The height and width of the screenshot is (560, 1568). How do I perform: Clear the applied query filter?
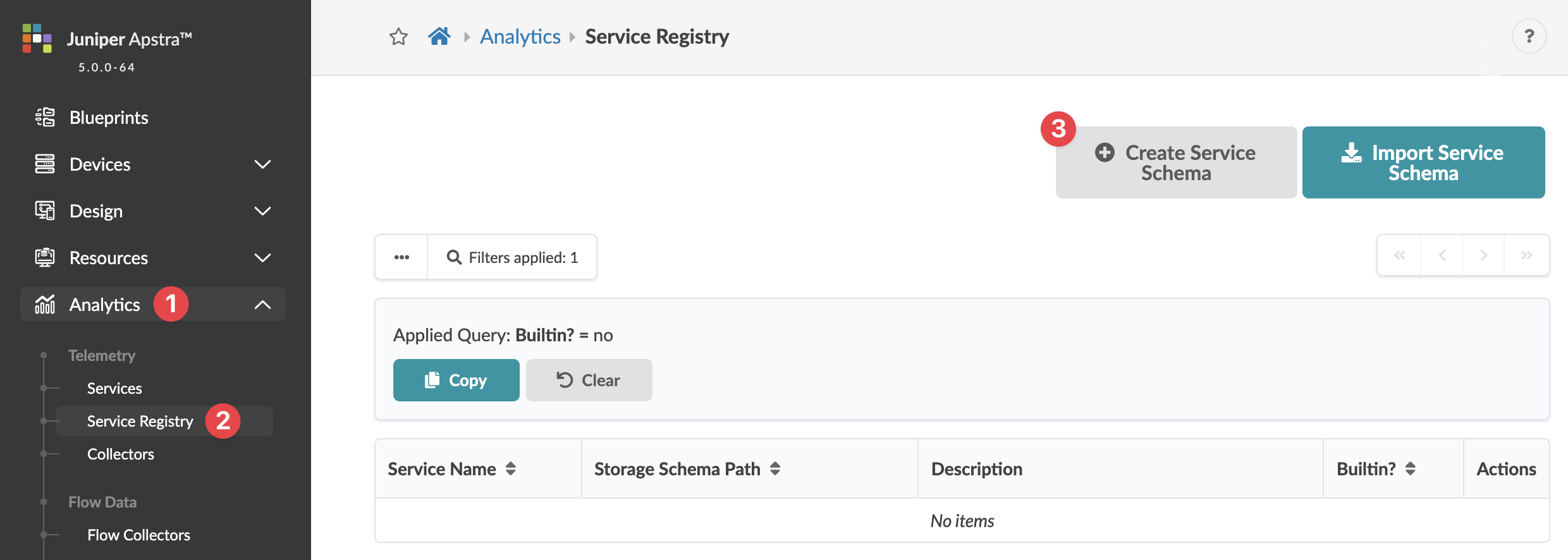pos(589,380)
